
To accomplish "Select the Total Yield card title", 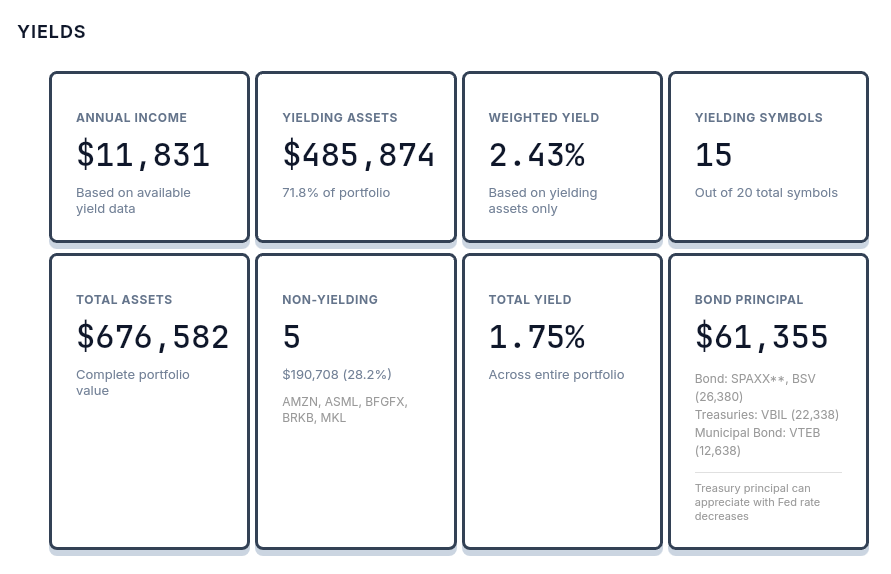I will pos(530,300).
